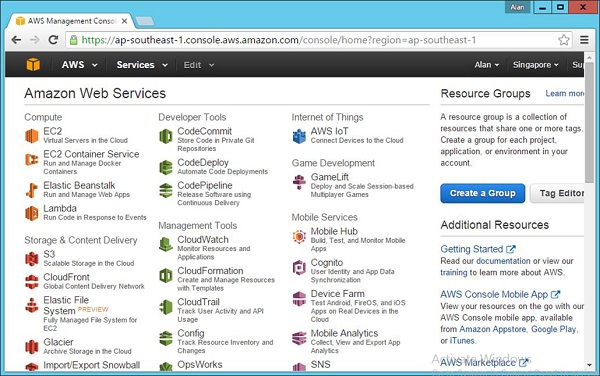Image resolution: width=600 pixels, height=376 pixels.
Task: Open the Lambda service icon
Action: click(x=32, y=213)
